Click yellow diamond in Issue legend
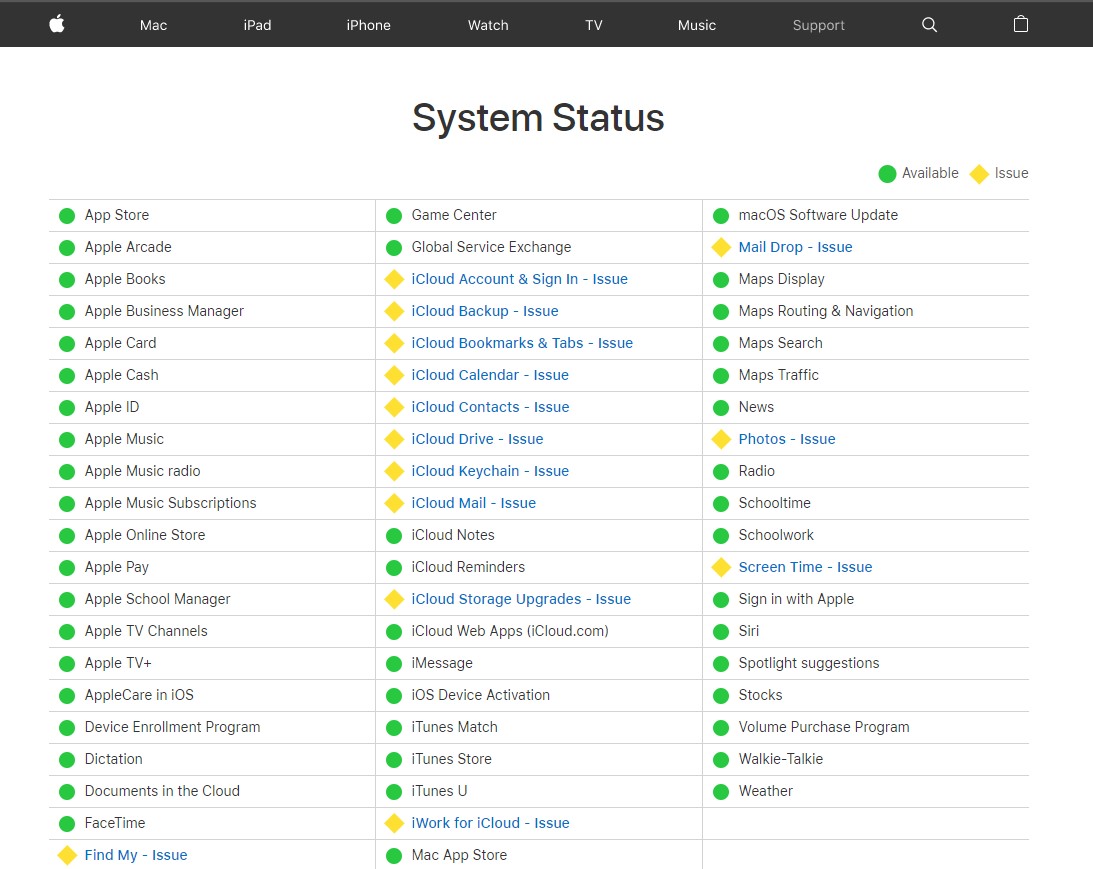The width and height of the screenshot is (1093, 869). 979,174
